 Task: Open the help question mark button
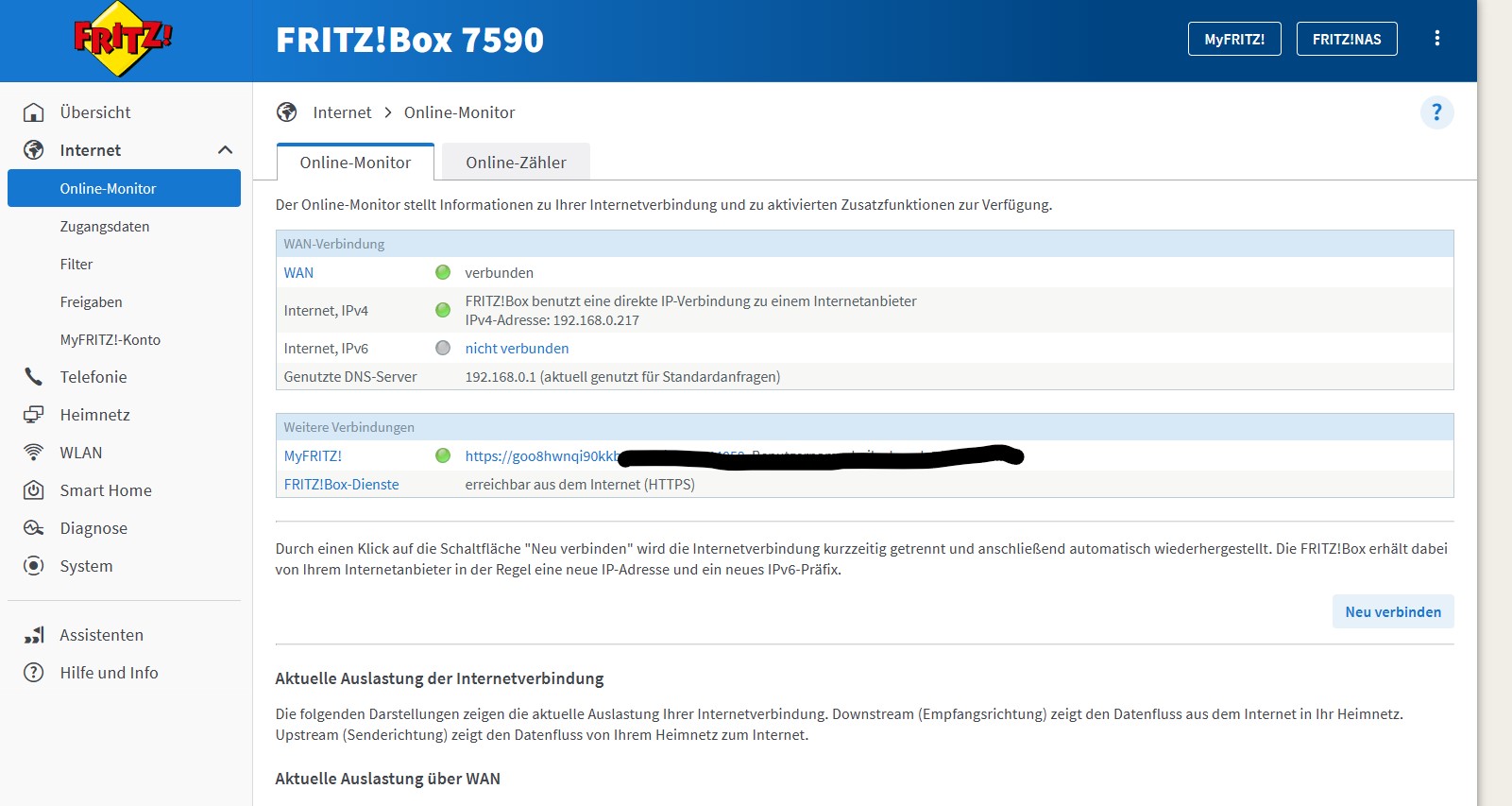(1436, 112)
